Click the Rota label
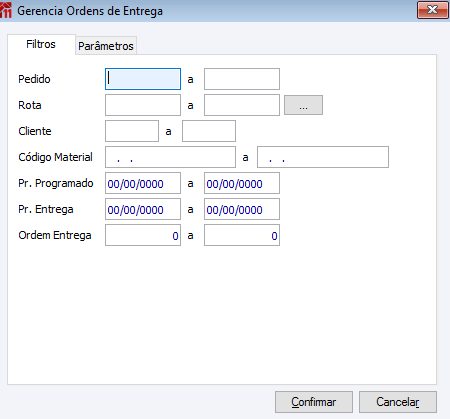This screenshot has height=419, width=450. click(30, 105)
